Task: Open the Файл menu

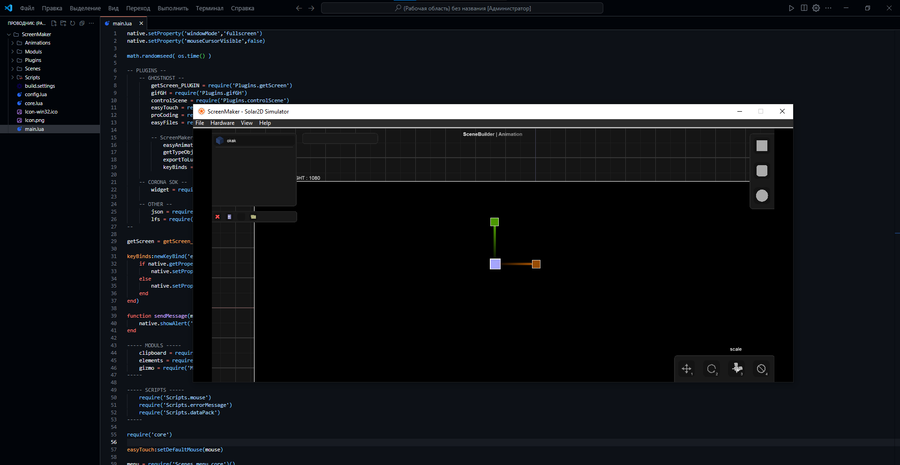Action: 27,9
